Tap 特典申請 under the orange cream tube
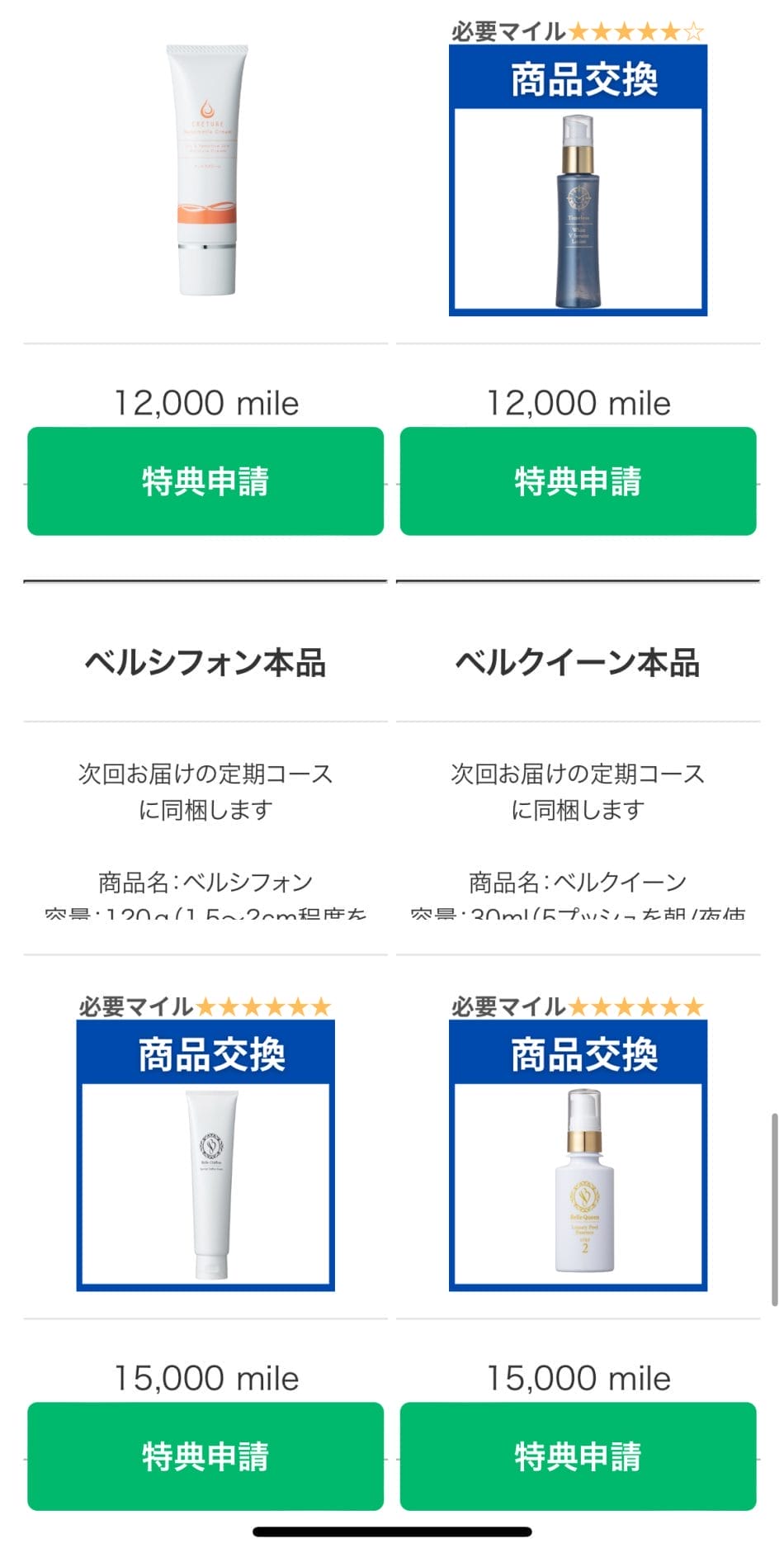784x1553 pixels. pos(205,481)
